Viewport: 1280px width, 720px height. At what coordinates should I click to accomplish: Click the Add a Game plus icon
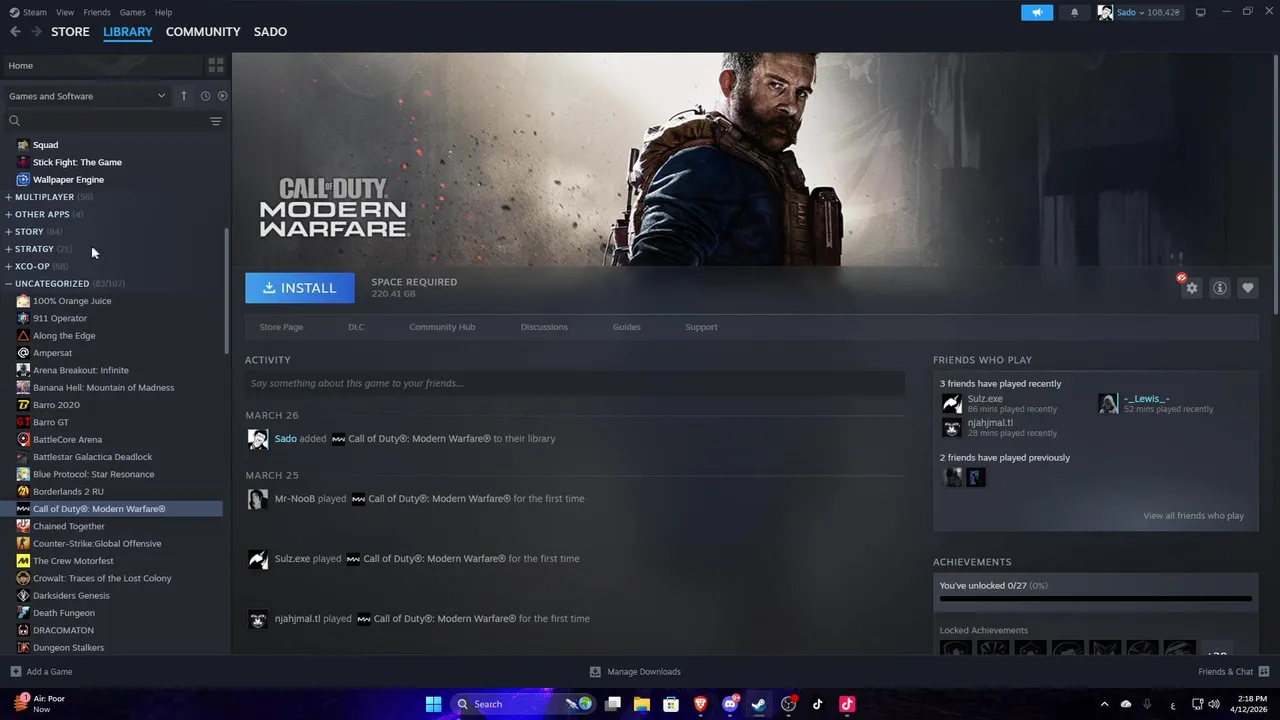(15, 672)
